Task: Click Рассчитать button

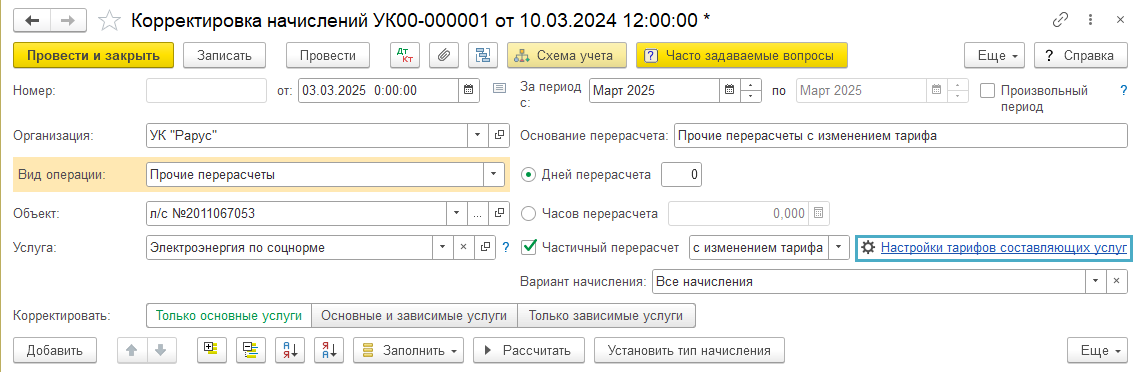Action: click(528, 350)
